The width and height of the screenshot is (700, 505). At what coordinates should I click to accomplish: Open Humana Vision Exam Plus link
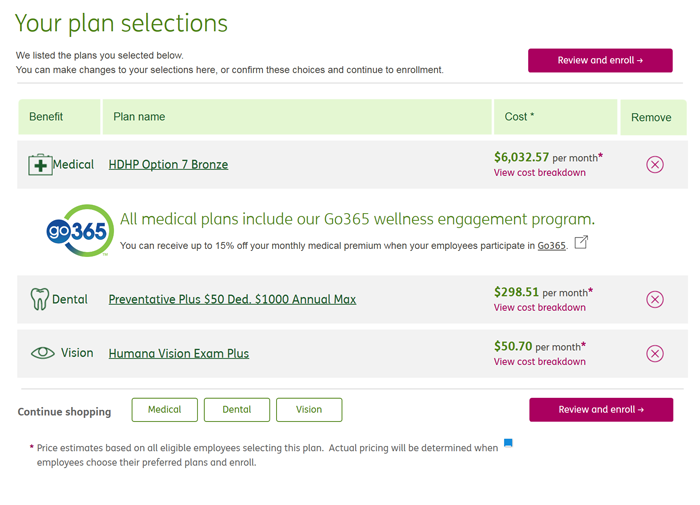pos(179,353)
